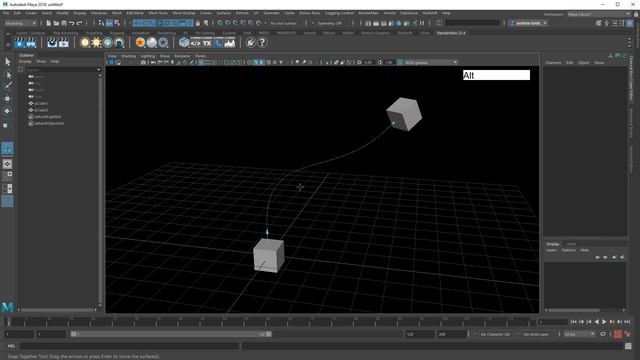Toggle the auto keyframe button
Viewport: 640px width, 360px height.
point(618,334)
